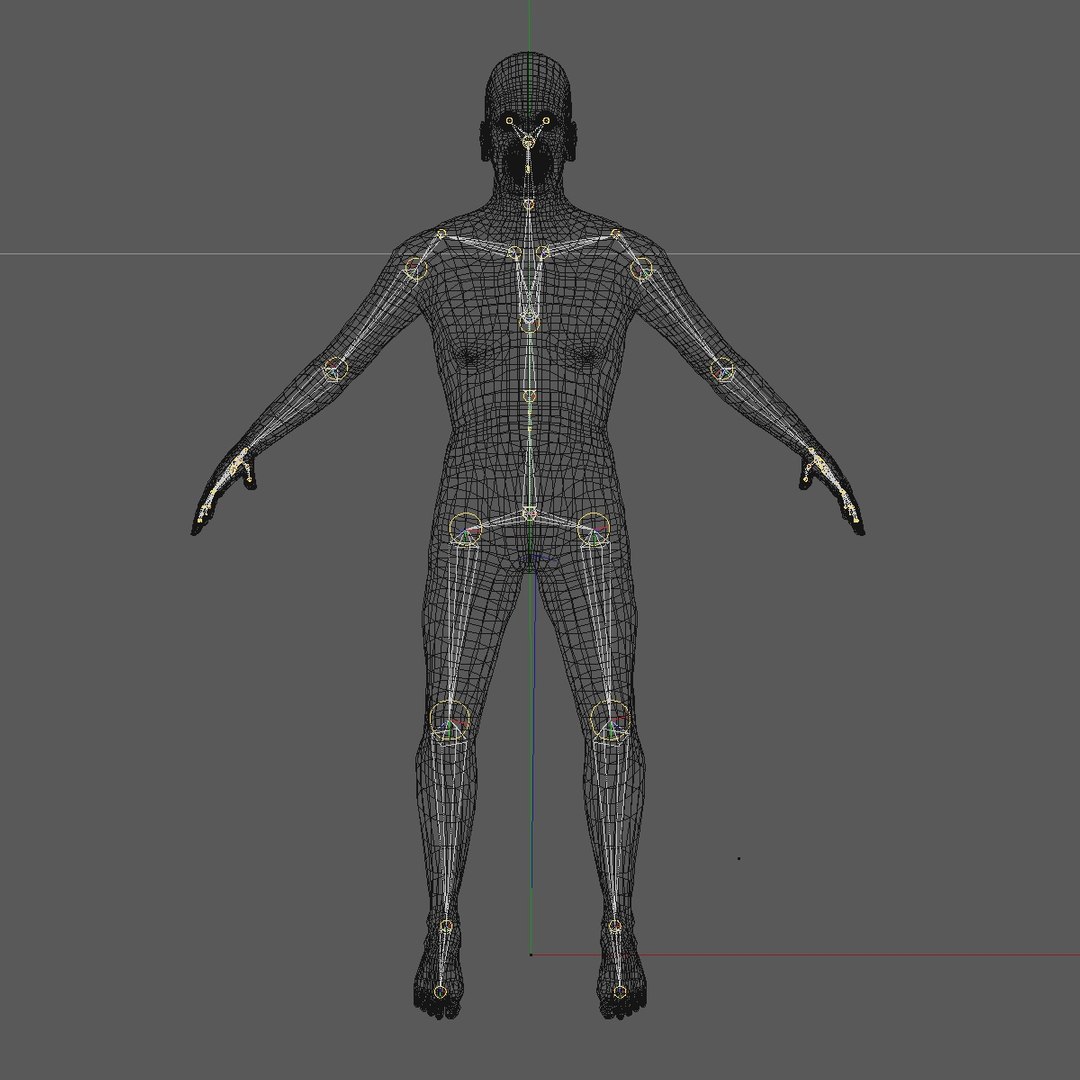This screenshot has height=1080, width=1080.
Task: Select the screen-left elbow joint
Action: [335, 368]
